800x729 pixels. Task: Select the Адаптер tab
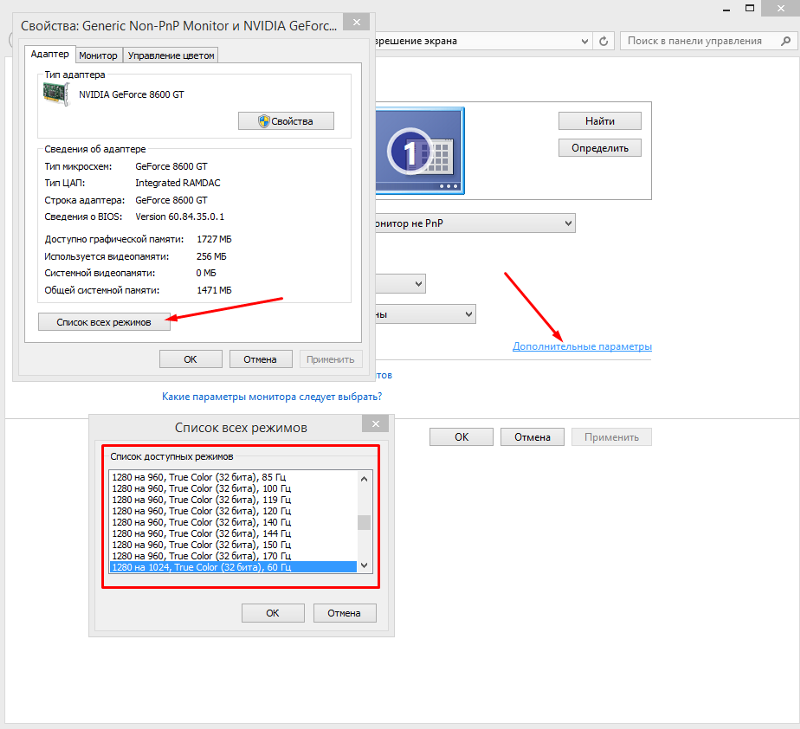[49, 54]
